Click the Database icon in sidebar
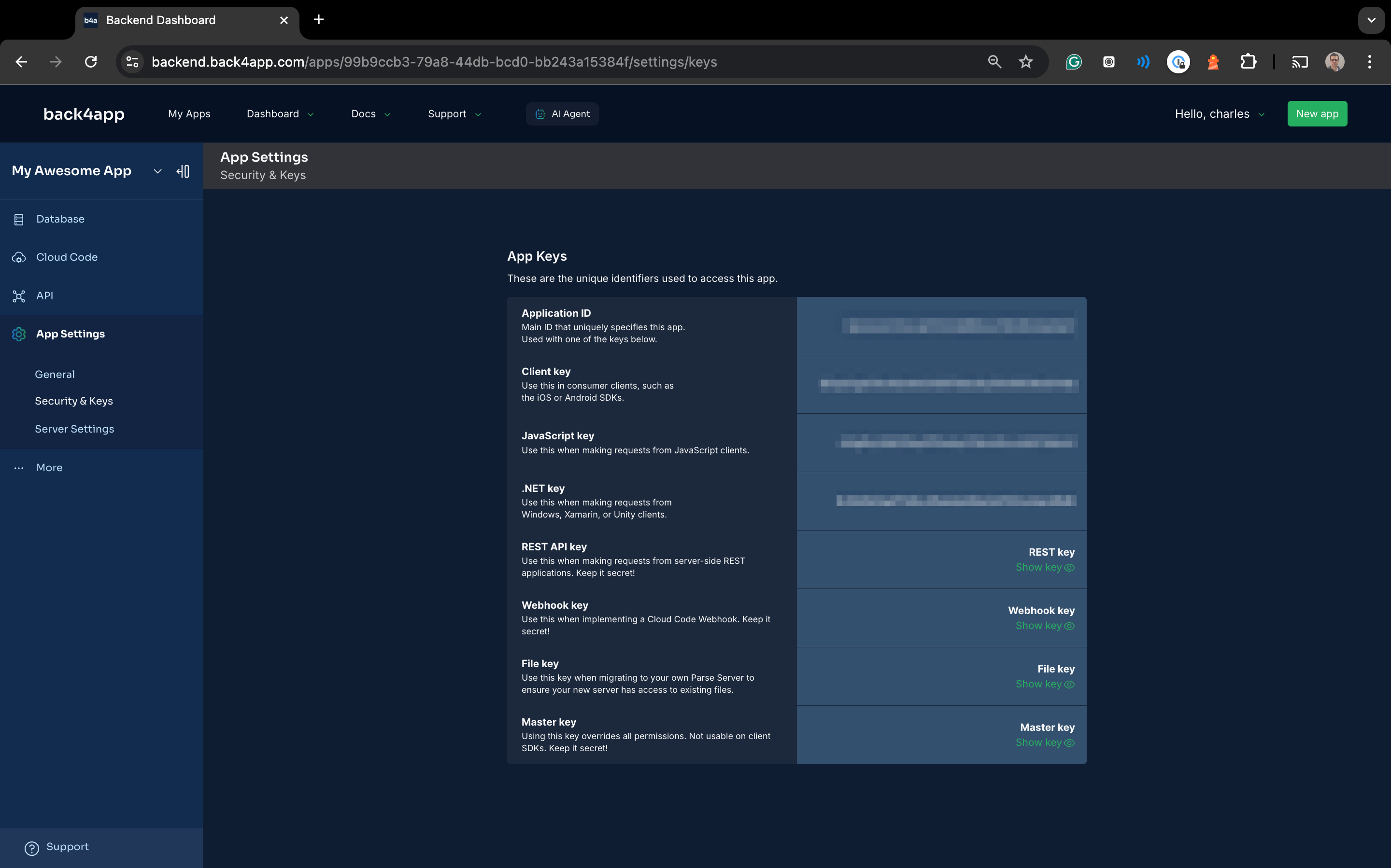 click(x=19, y=219)
